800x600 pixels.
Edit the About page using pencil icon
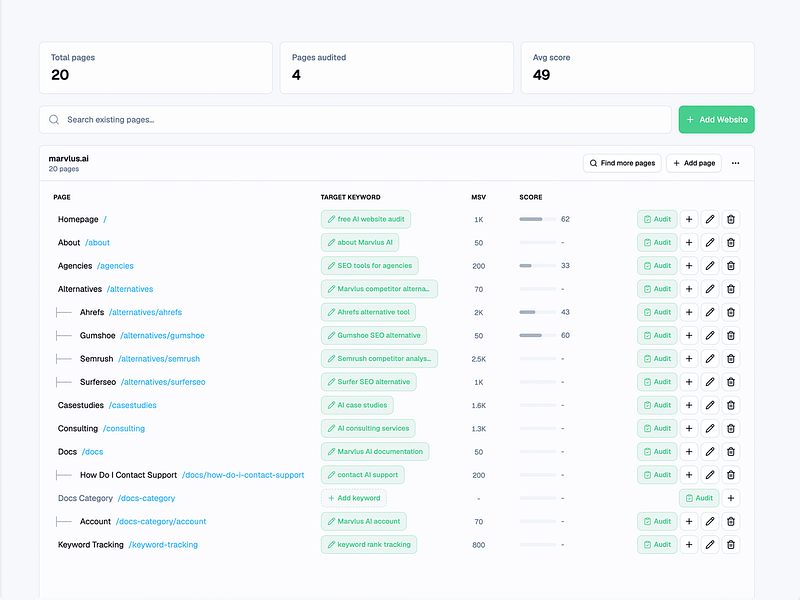tap(710, 242)
